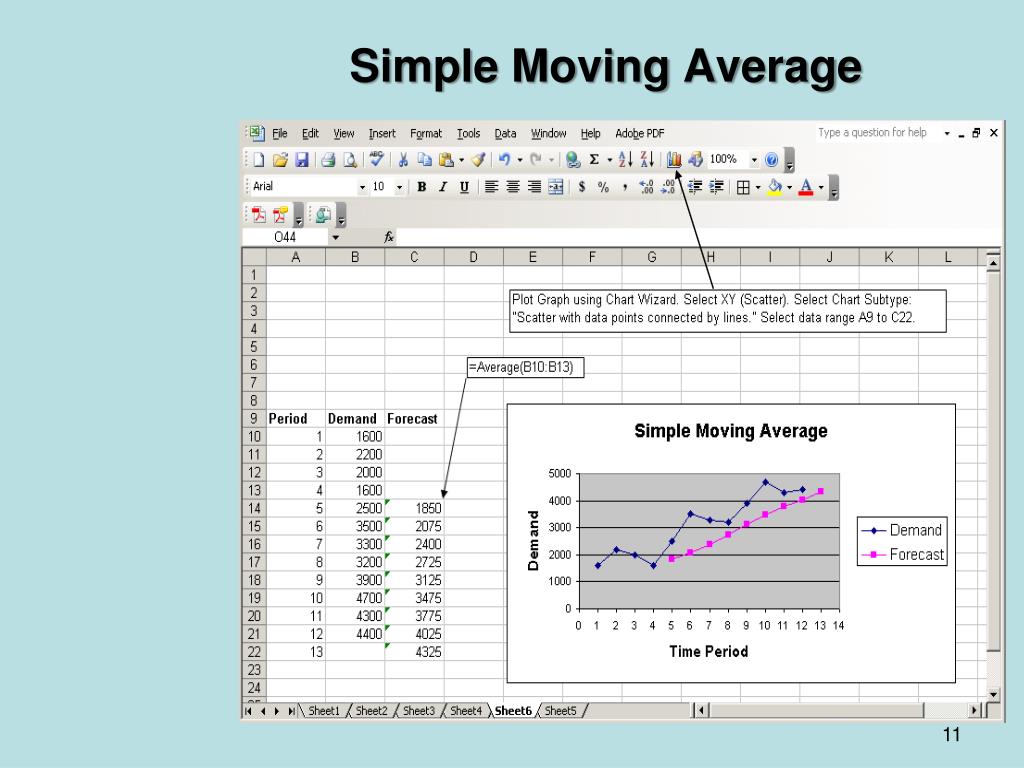Click the Copy icon

[424, 159]
